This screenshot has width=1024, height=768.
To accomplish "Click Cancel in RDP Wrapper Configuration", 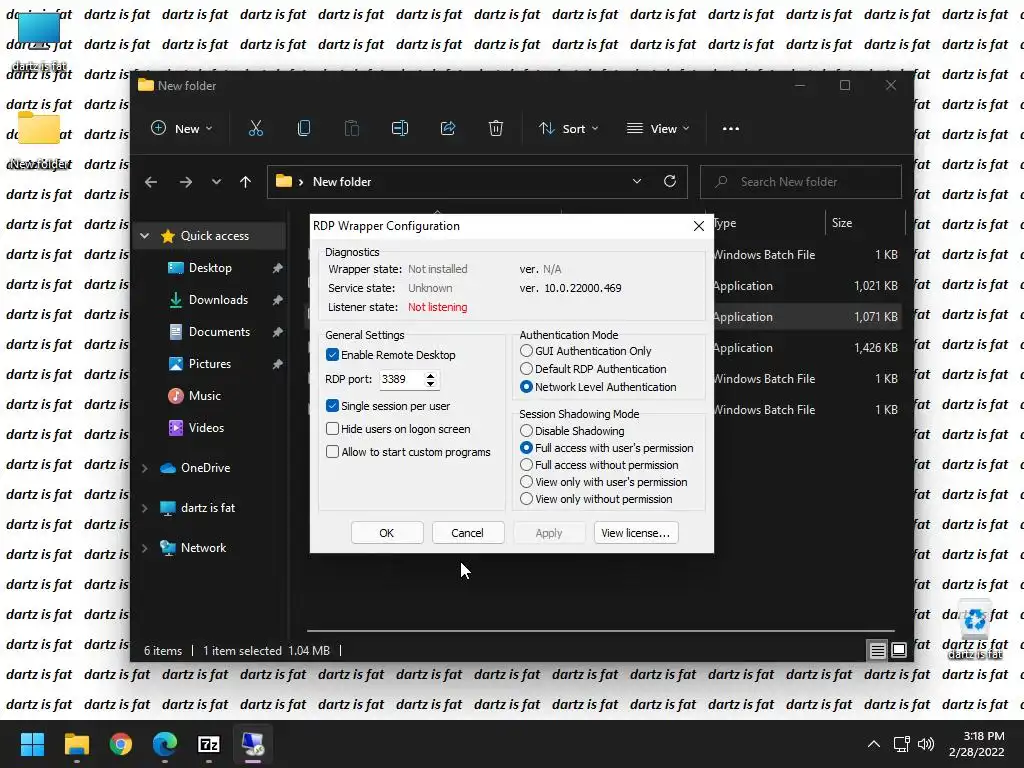I will 468,533.
